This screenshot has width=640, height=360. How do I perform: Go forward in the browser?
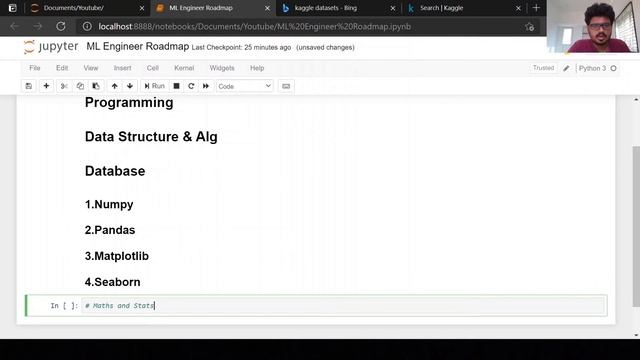[38, 27]
